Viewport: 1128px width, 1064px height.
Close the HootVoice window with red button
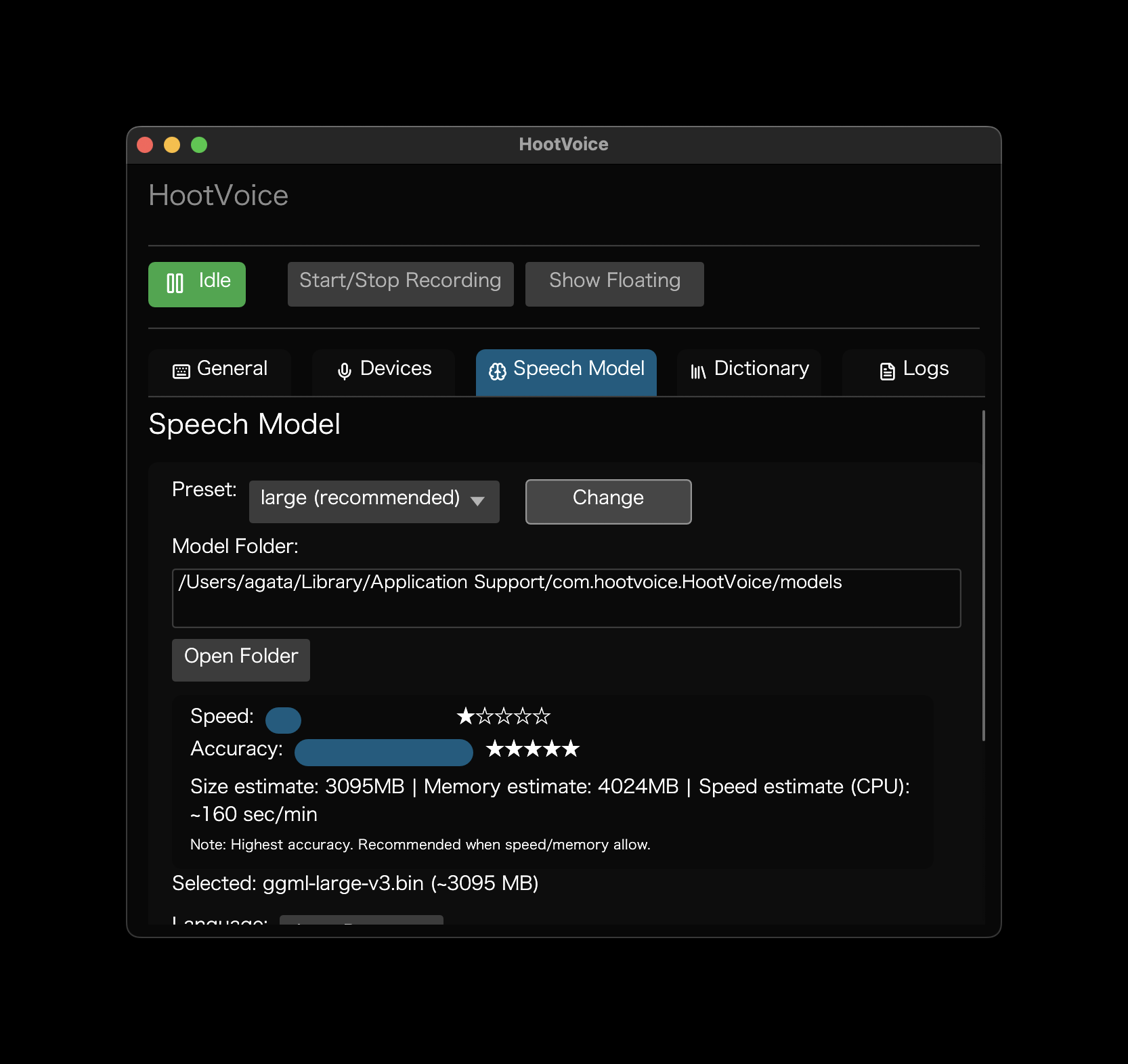[x=145, y=145]
